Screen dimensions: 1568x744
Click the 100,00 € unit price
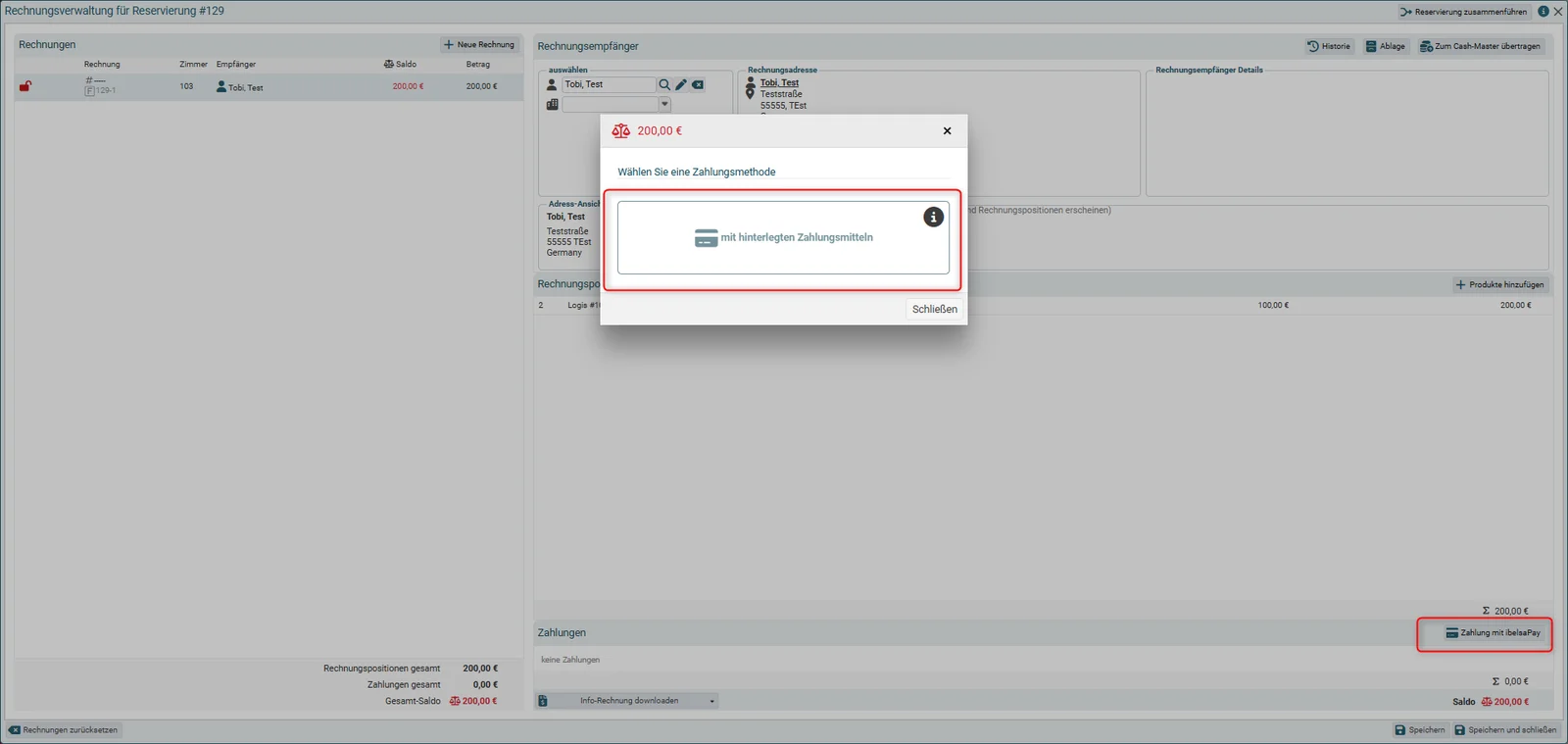click(x=1273, y=306)
